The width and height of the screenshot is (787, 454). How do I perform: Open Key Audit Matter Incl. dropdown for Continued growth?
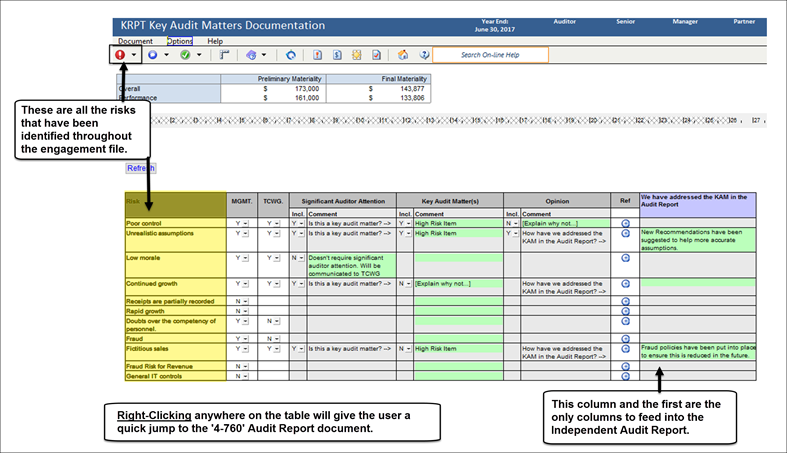[408, 283]
